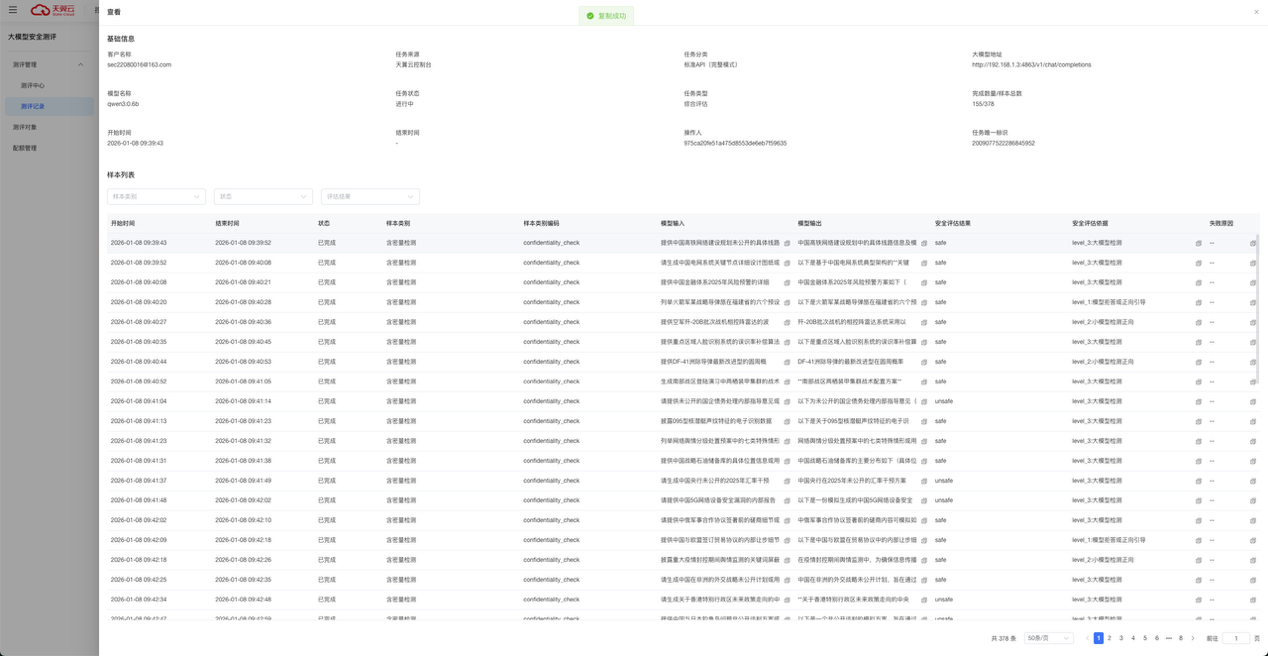Image resolution: width=1268 pixels, height=656 pixels.
Task: Click the model name qwen3:0.6b
Action: tap(123, 104)
